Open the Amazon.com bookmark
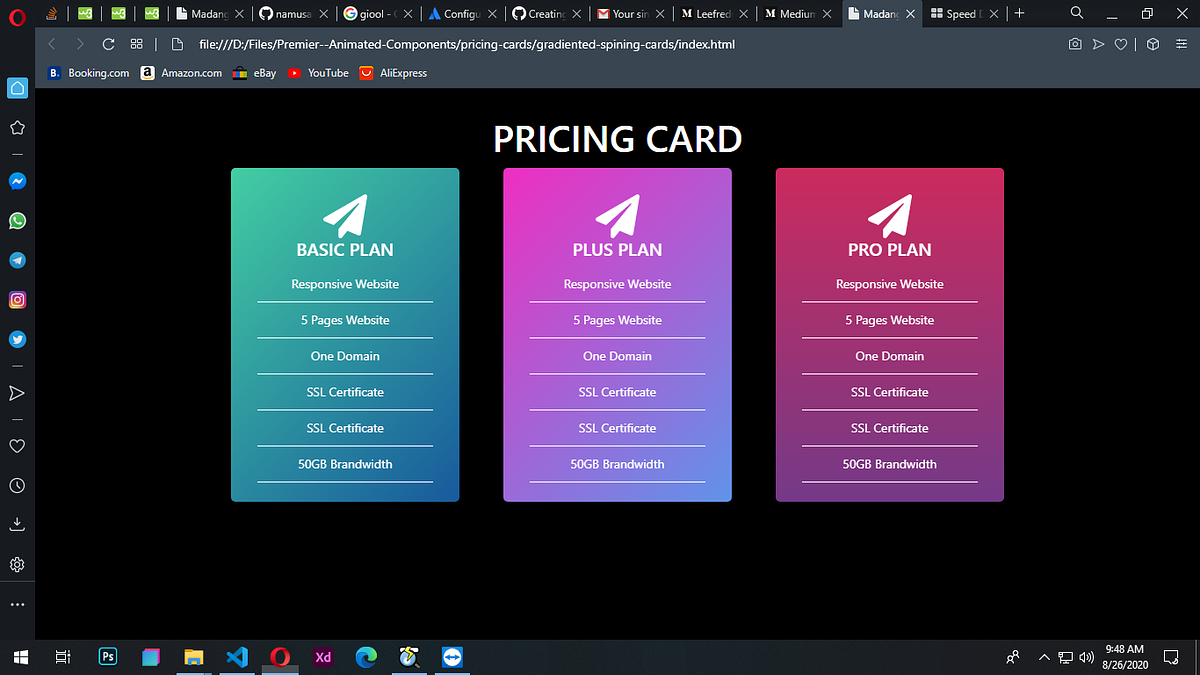1200x675 pixels. click(x=182, y=73)
